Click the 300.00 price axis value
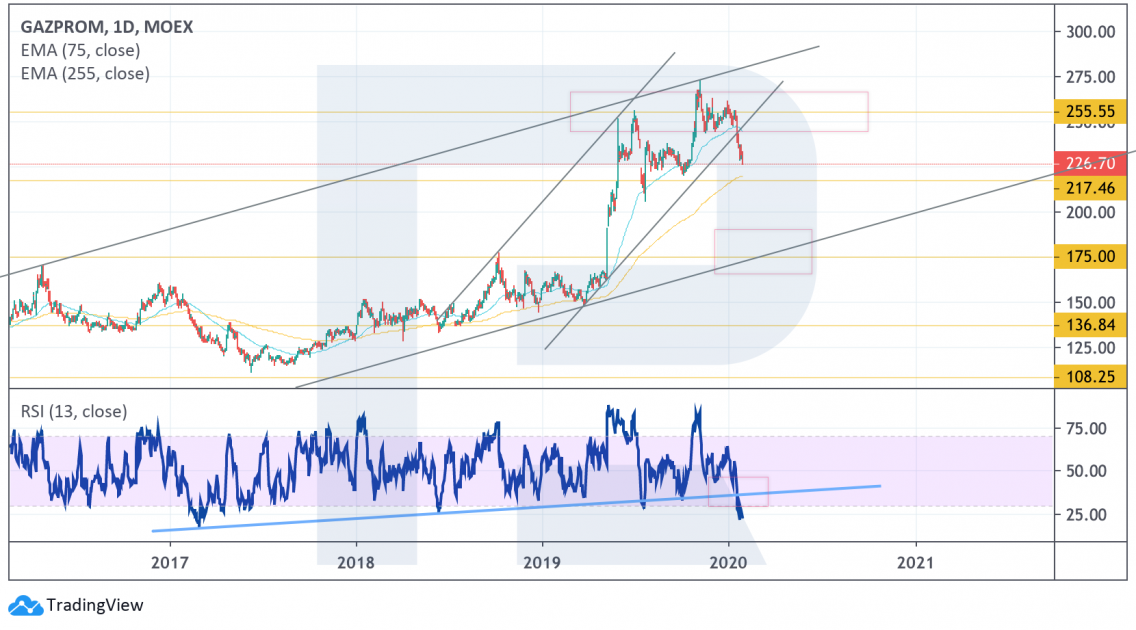 tap(1090, 32)
